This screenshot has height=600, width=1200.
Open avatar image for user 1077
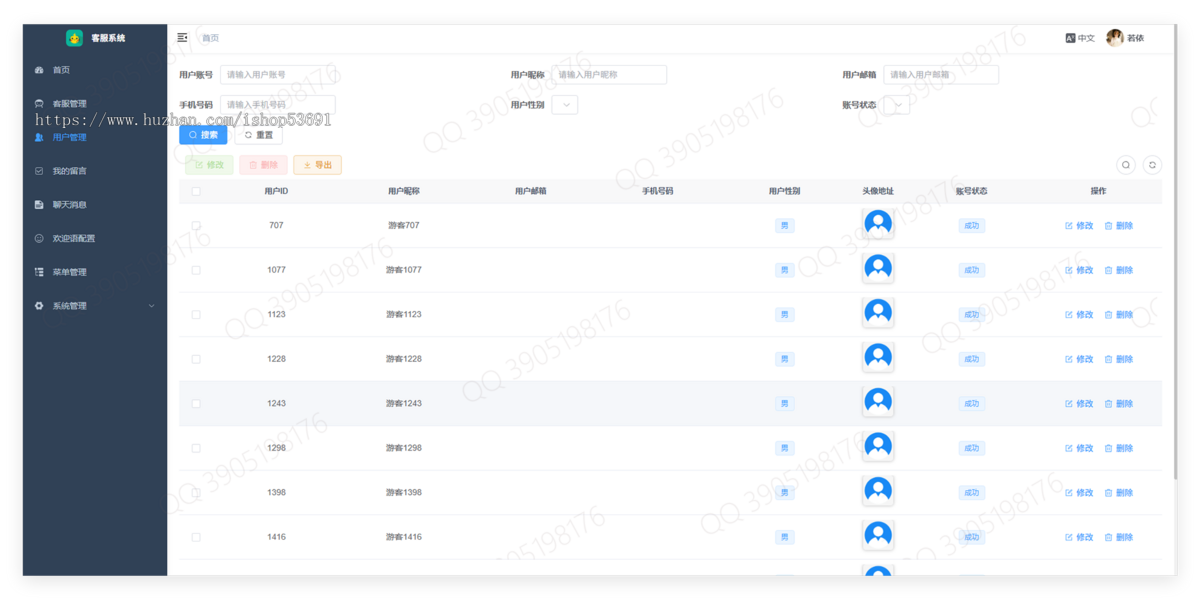point(878,268)
